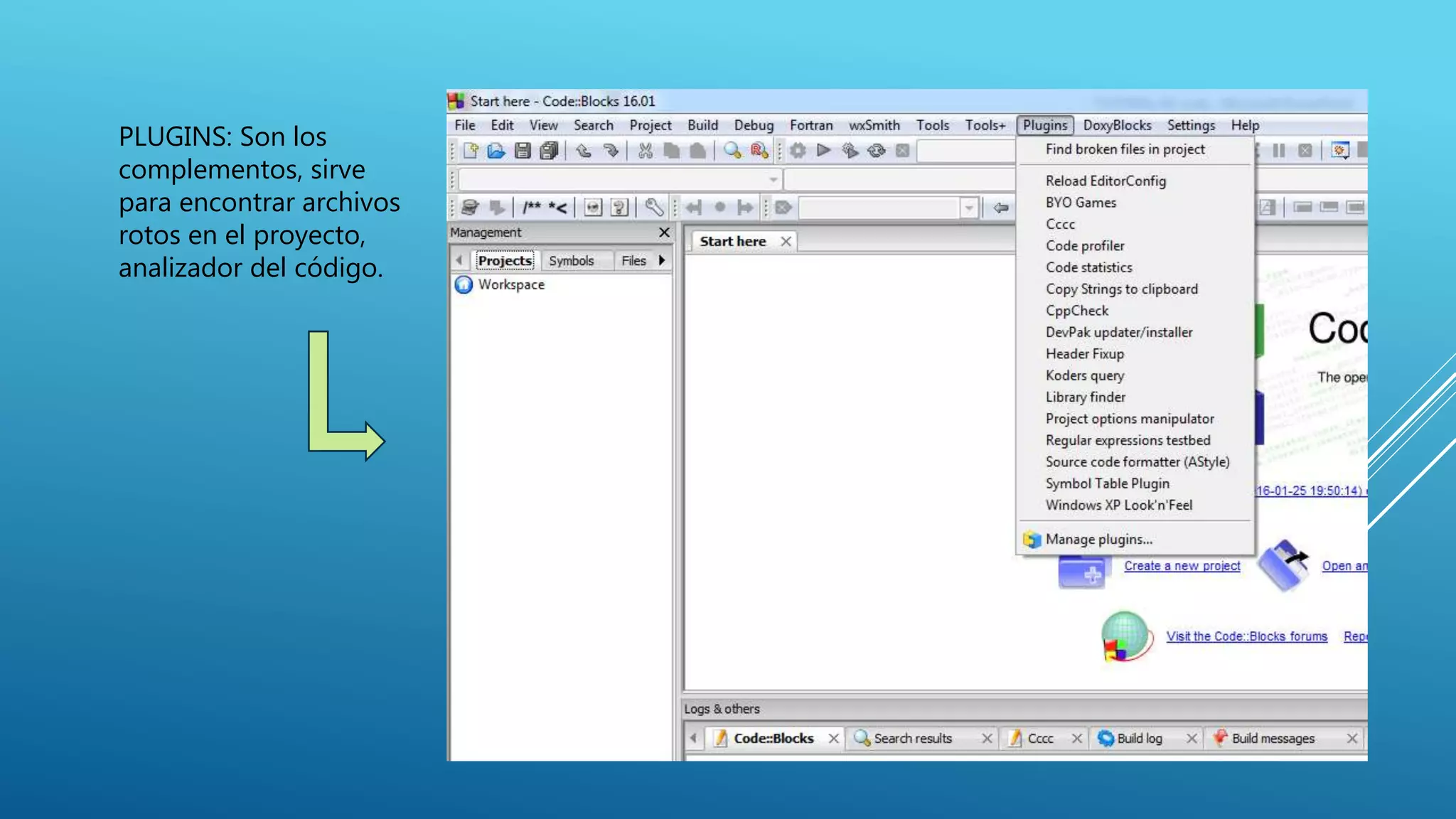Click the DoxyBlocks wrench preferences icon
Image resolution: width=1456 pixels, height=819 pixels.
(654, 208)
